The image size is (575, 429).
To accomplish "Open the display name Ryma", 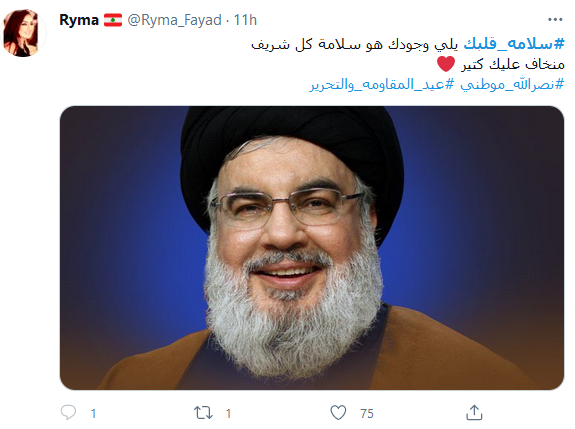I will pos(79,20).
